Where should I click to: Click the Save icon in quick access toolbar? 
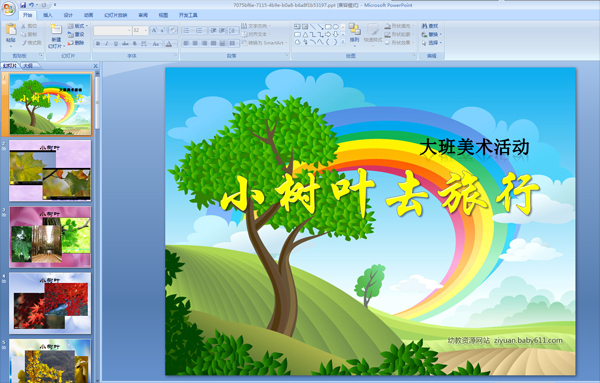tap(23, 5)
